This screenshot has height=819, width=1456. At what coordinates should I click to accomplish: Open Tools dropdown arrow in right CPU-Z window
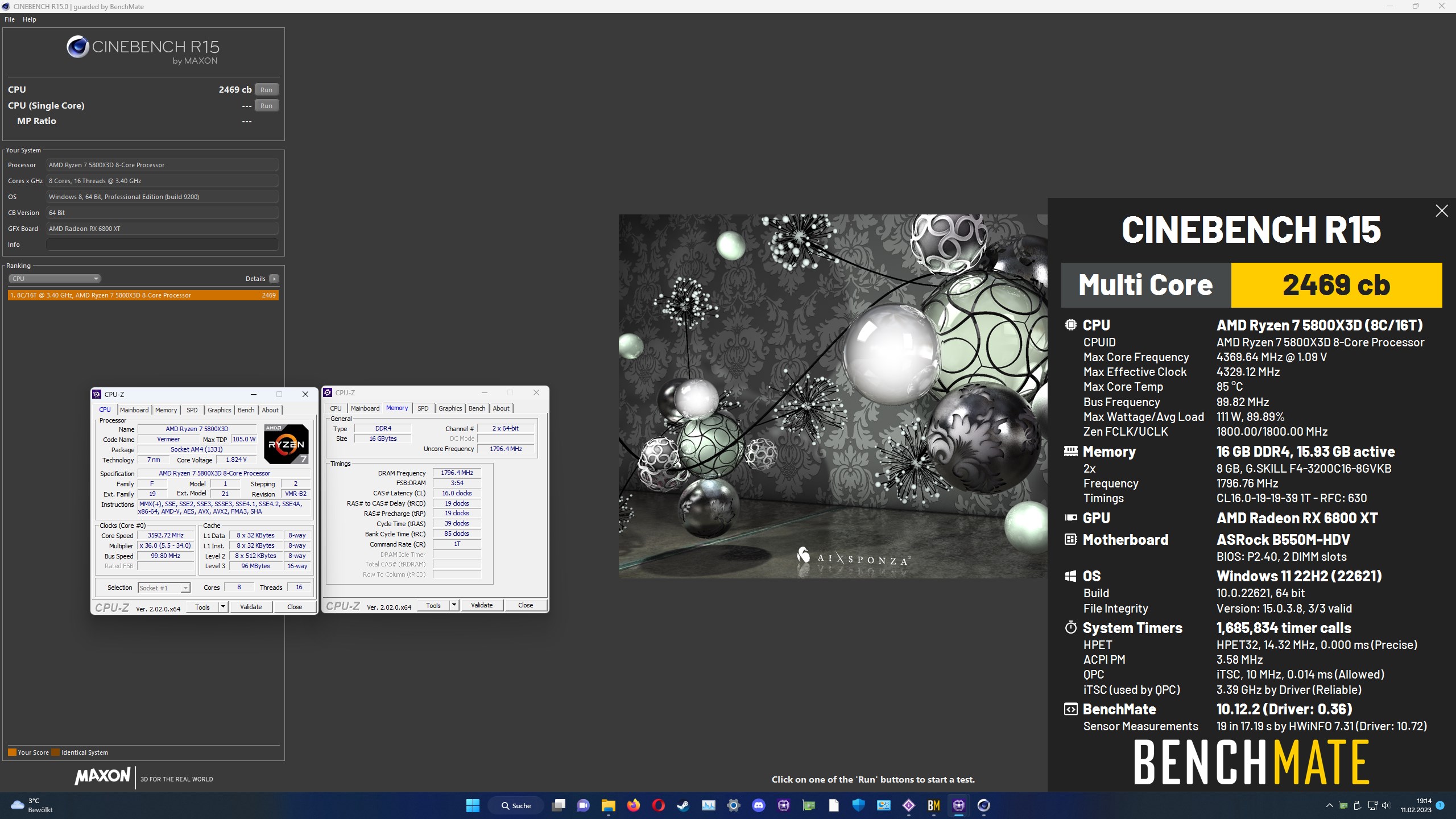point(454,605)
